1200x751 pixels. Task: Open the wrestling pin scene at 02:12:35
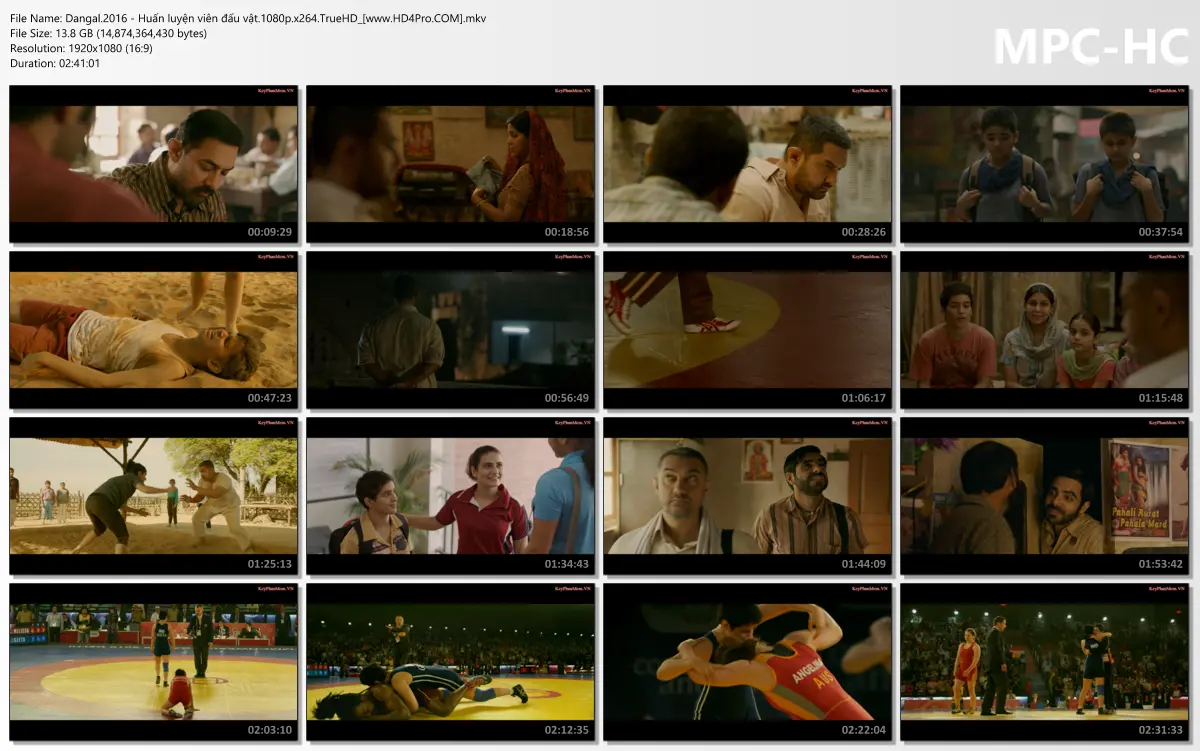coord(450,662)
